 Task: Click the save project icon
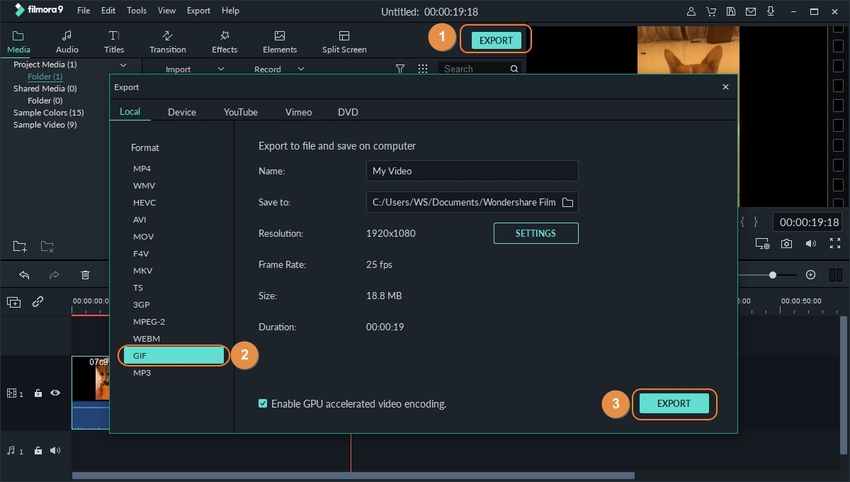click(731, 11)
